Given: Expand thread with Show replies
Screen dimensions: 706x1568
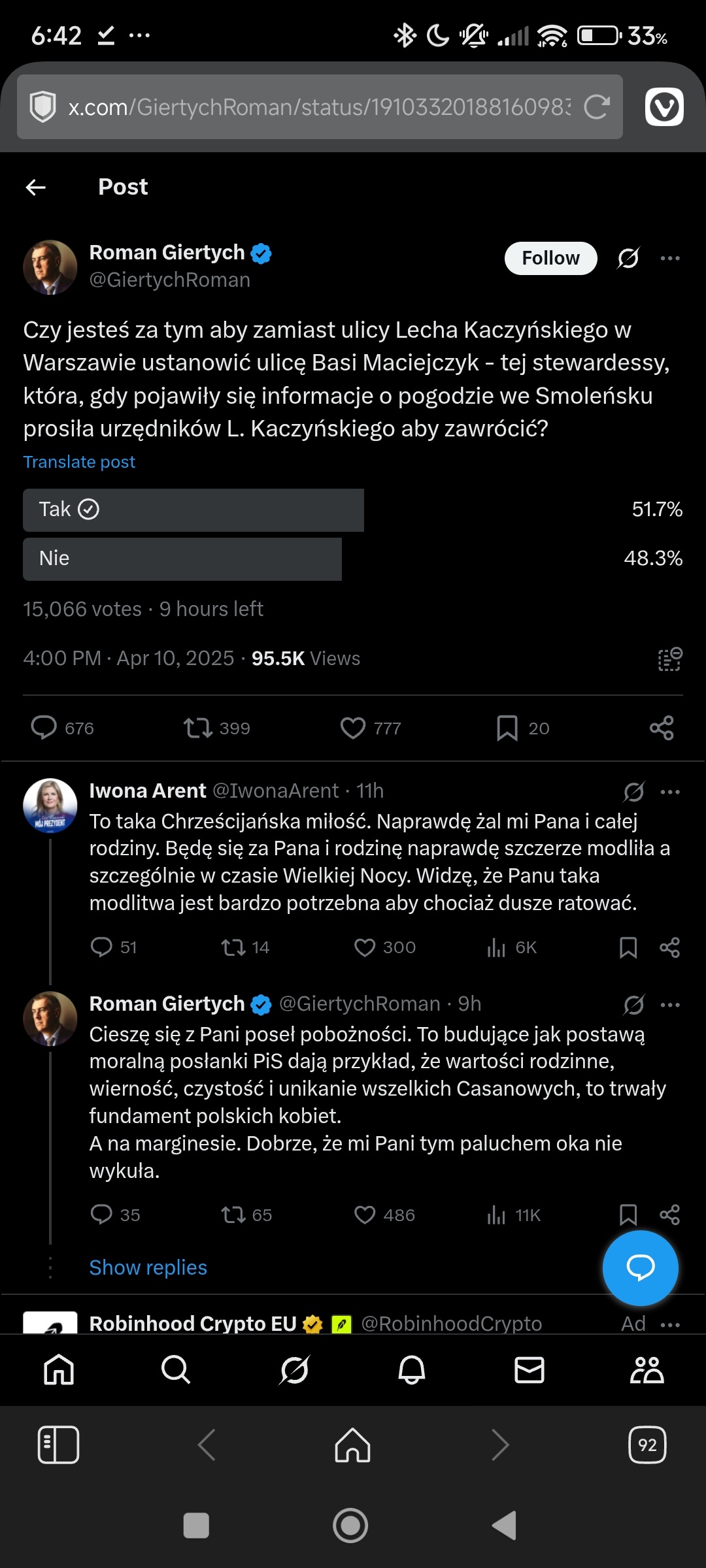Looking at the screenshot, I should pos(148,1267).
